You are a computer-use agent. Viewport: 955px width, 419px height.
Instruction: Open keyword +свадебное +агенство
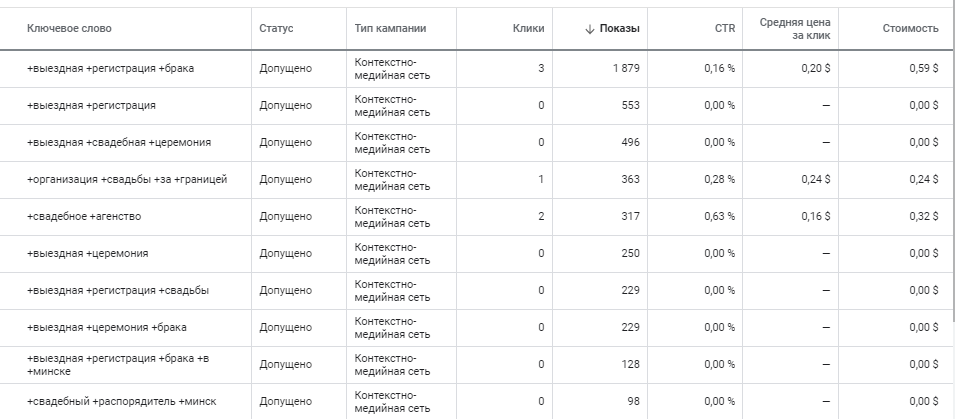(x=84, y=216)
